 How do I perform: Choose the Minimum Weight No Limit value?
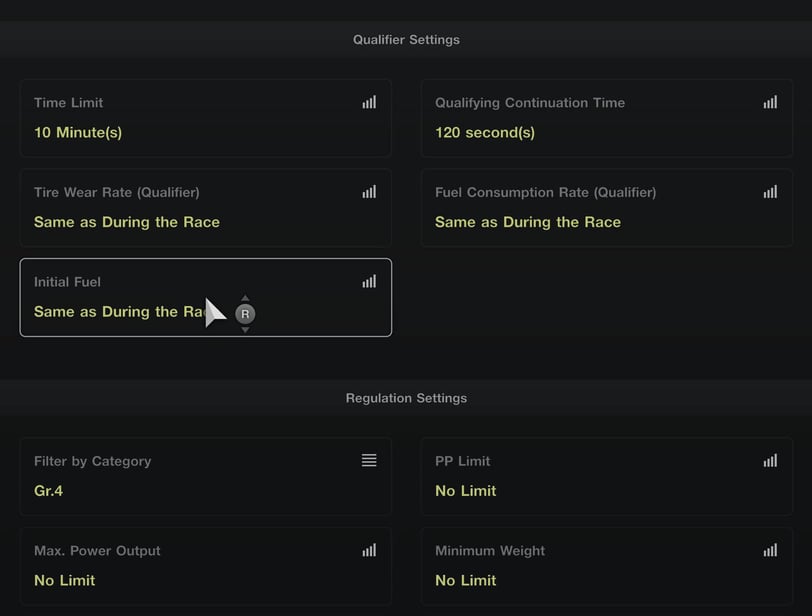coord(465,580)
